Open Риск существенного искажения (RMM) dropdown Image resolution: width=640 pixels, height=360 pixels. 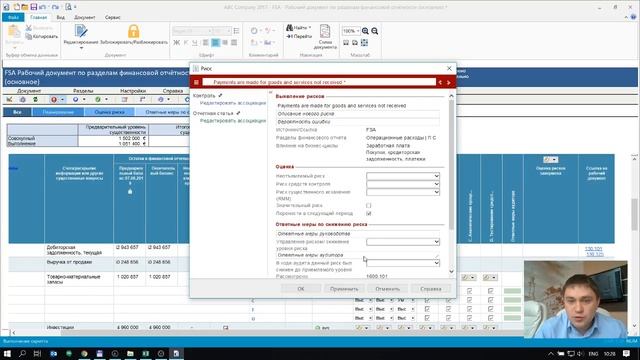[x=403, y=192]
